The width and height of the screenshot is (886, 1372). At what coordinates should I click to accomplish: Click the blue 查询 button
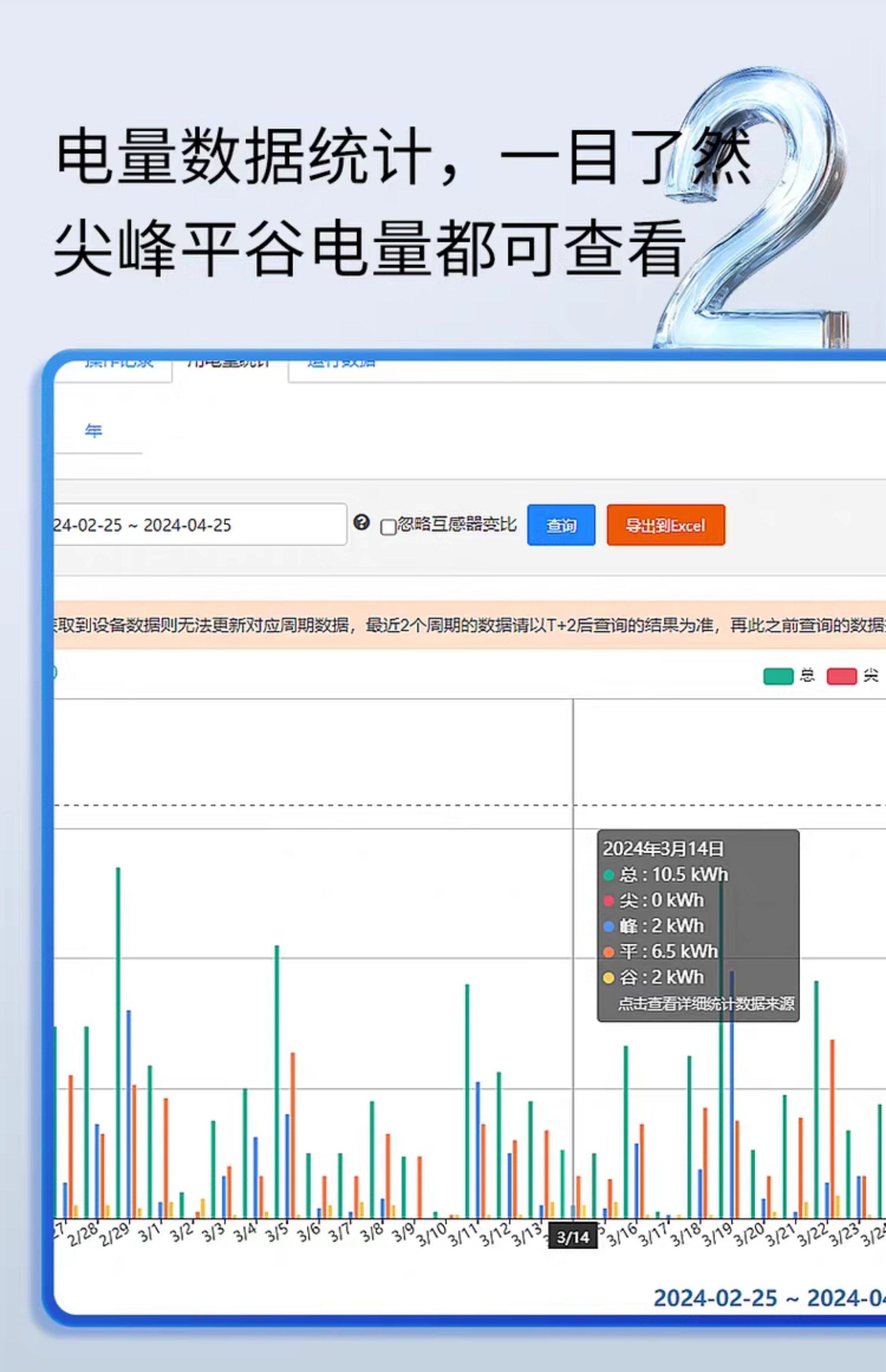point(561,525)
